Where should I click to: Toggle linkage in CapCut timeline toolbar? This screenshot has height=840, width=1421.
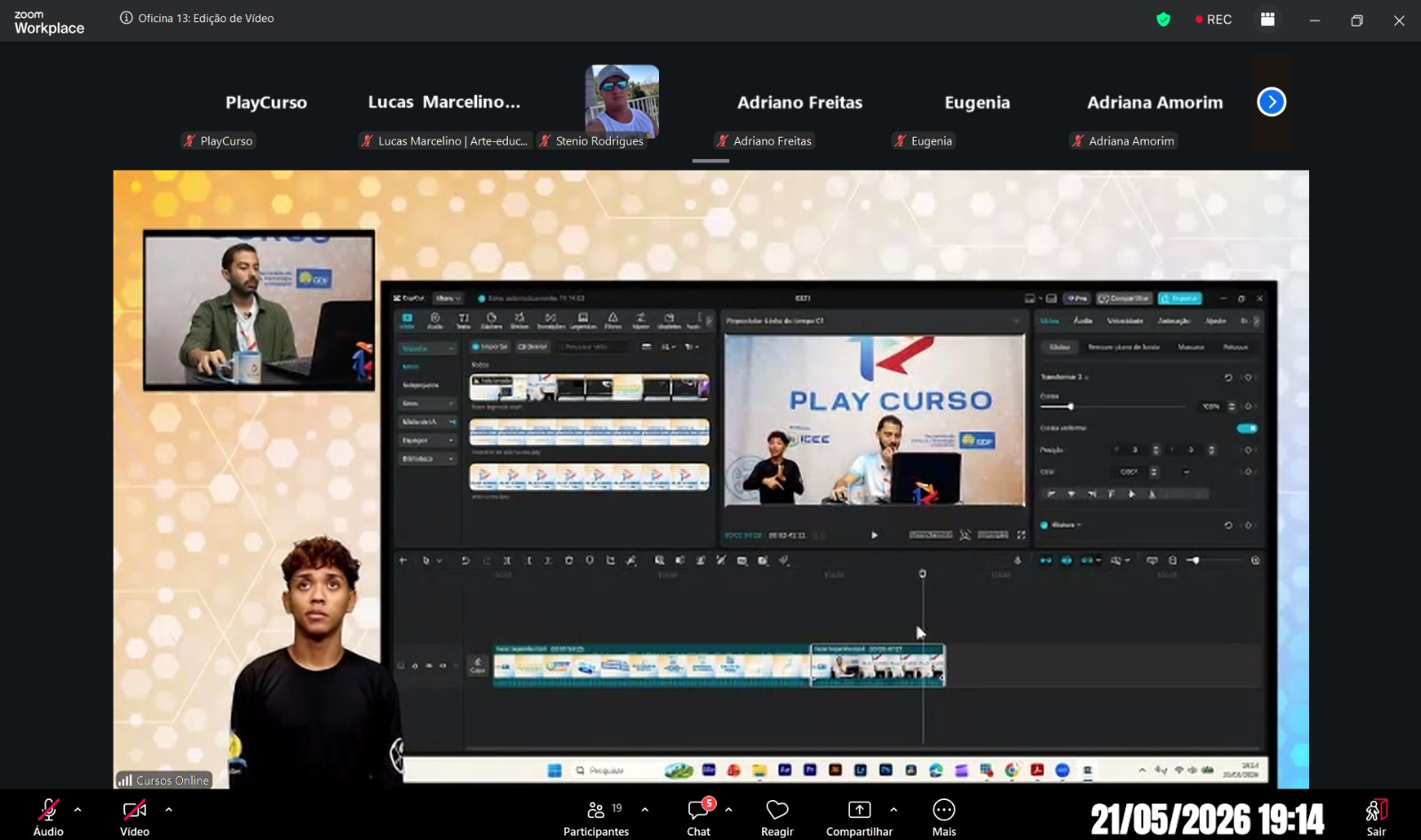click(1087, 560)
